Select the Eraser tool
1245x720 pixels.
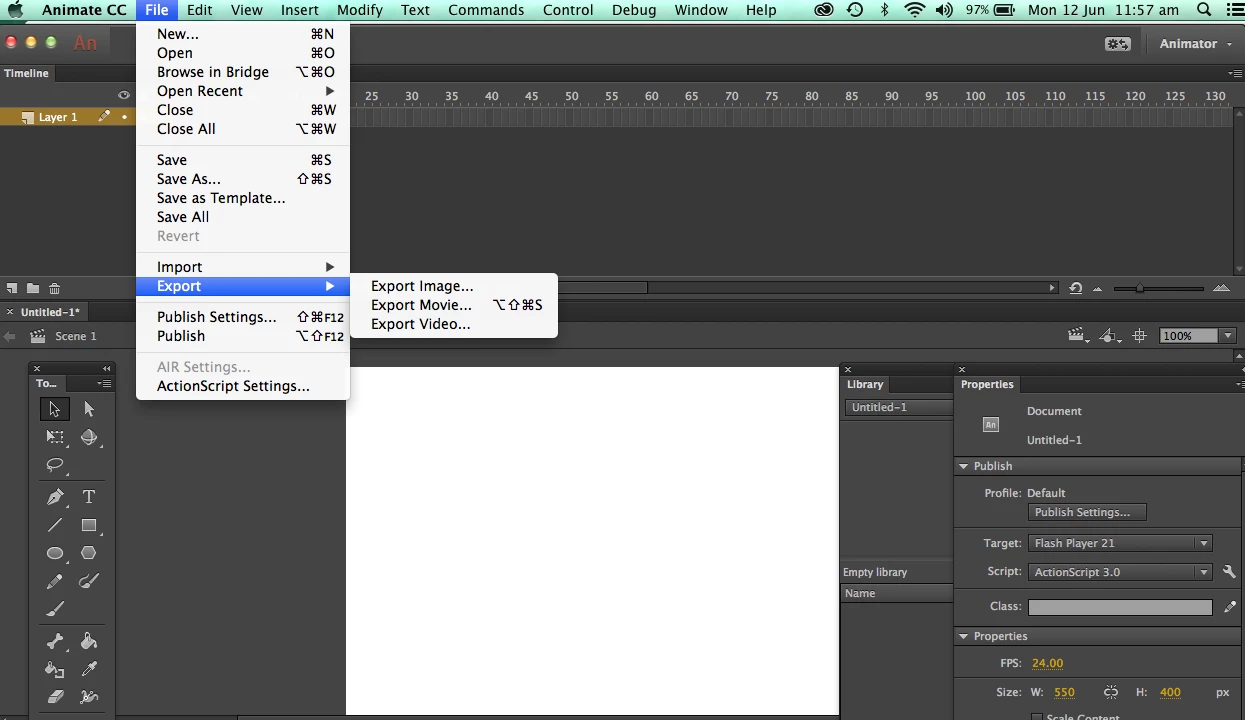55,697
